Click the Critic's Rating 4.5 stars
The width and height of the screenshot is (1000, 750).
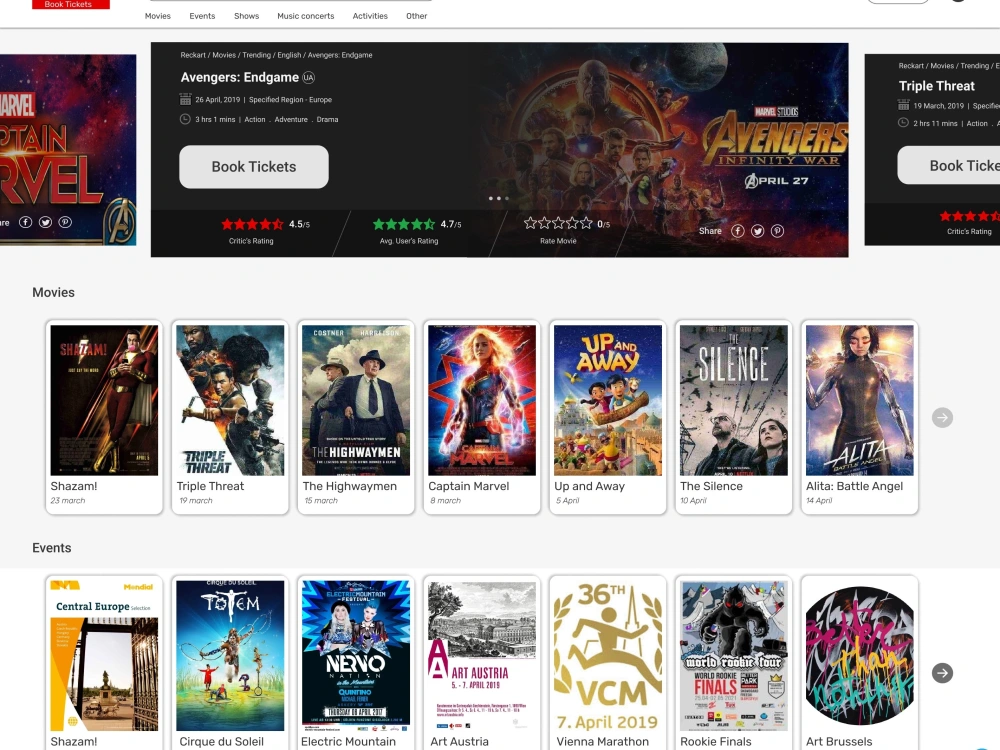pyautogui.click(x=253, y=224)
